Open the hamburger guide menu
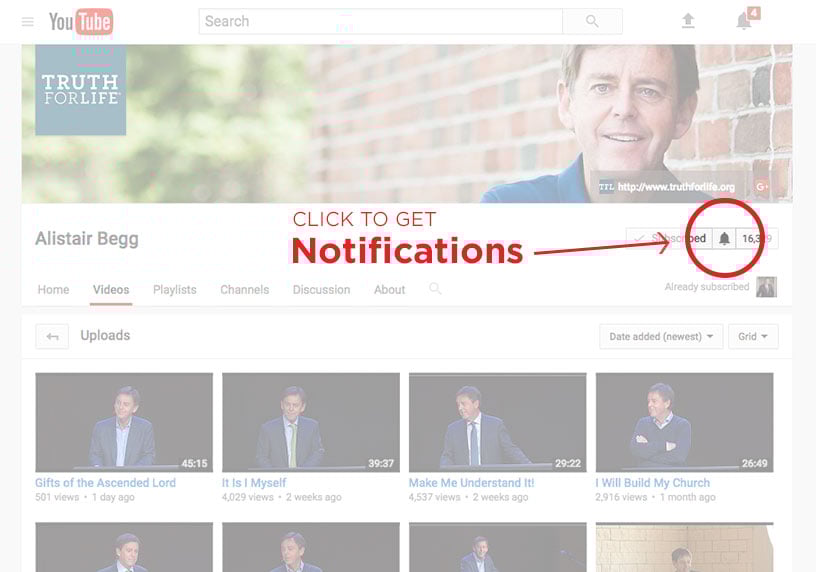Viewport: 816px width, 572px height. 28,22
